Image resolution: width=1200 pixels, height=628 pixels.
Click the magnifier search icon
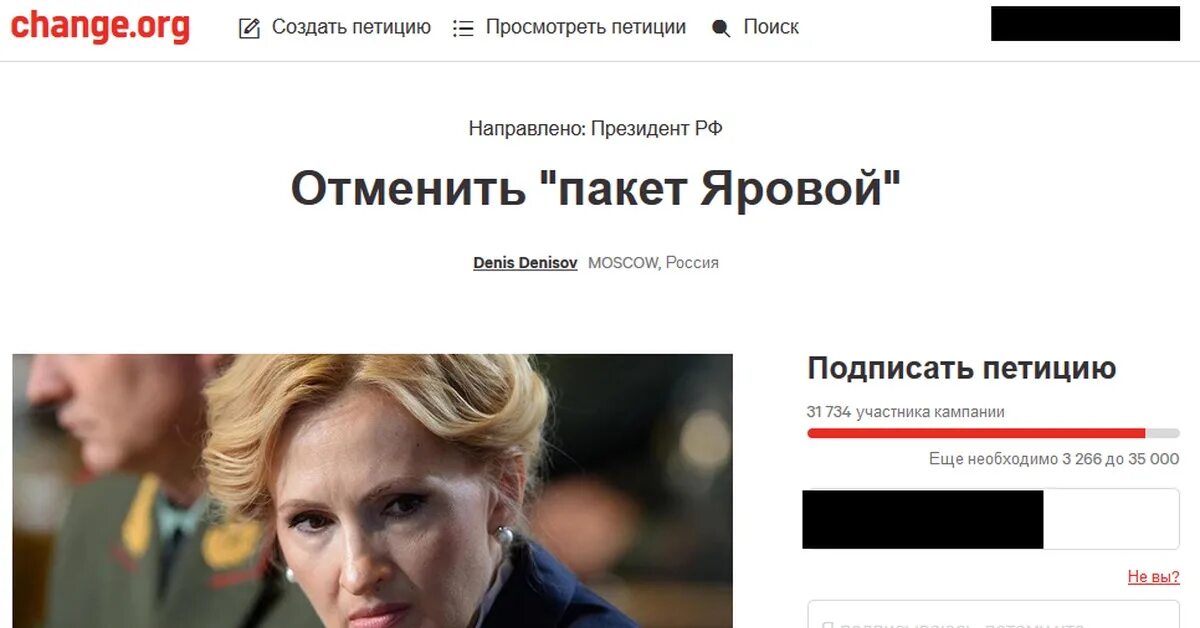tap(721, 28)
